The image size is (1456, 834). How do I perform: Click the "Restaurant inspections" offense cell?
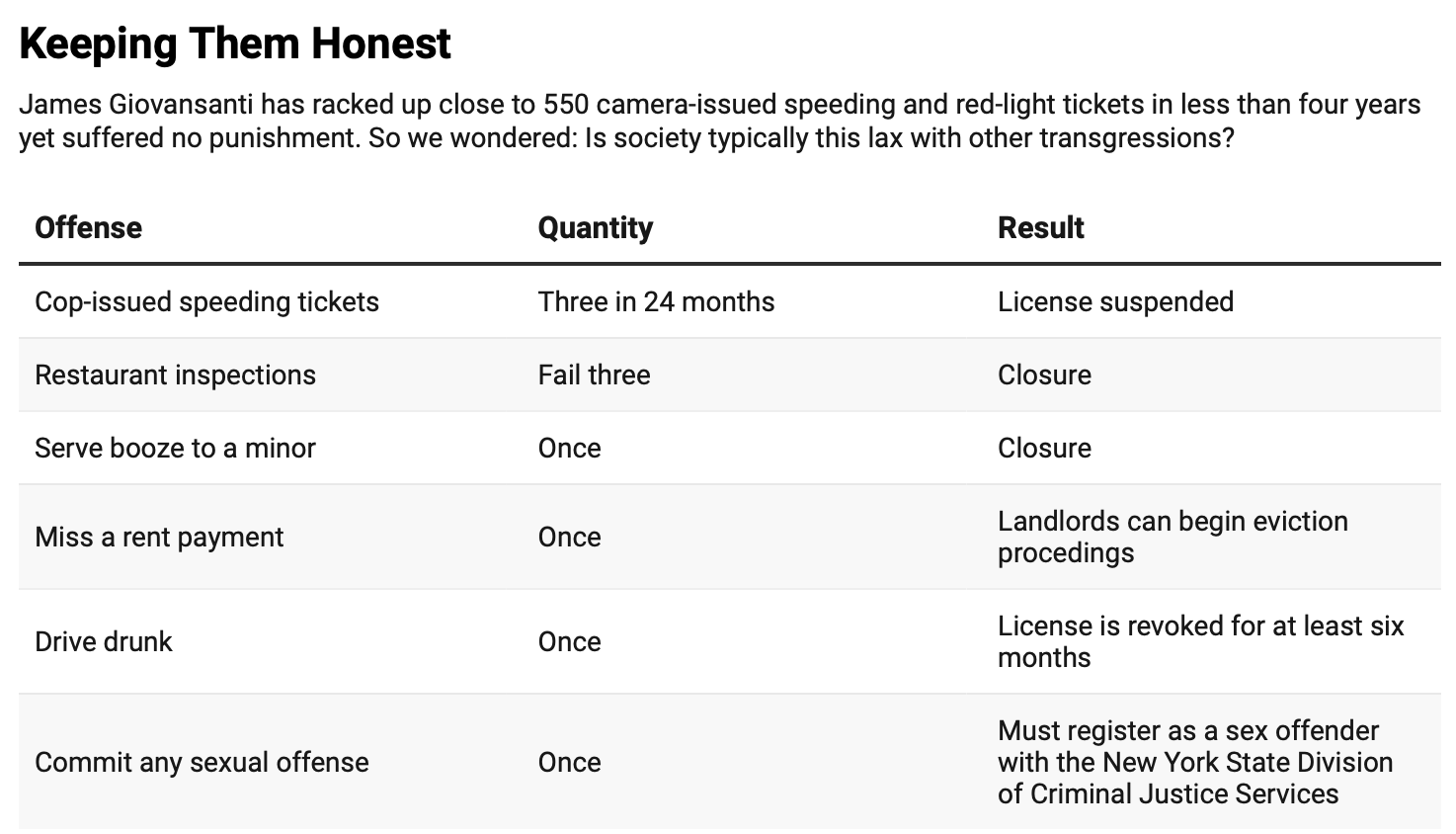click(175, 375)
